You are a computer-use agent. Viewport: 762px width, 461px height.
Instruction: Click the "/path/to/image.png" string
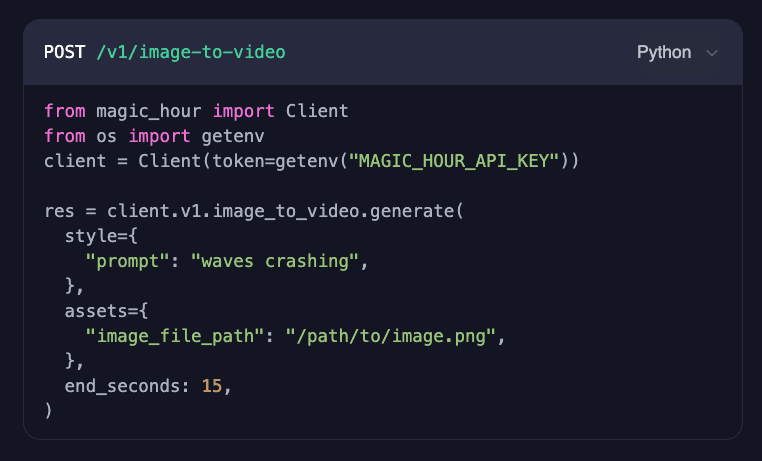(391, 336)
